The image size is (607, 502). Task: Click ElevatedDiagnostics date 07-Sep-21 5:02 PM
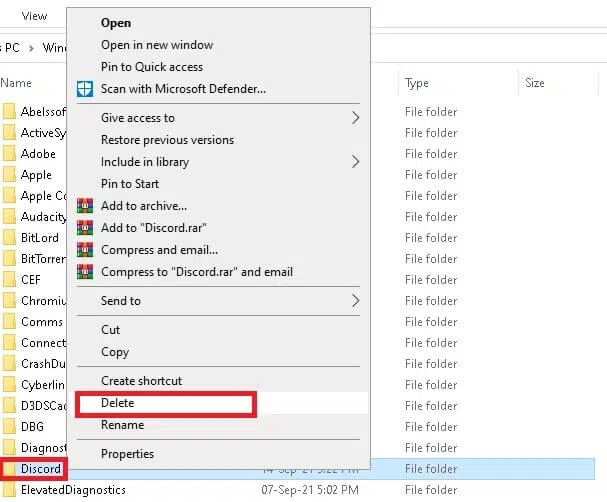(x=310, y=490)
